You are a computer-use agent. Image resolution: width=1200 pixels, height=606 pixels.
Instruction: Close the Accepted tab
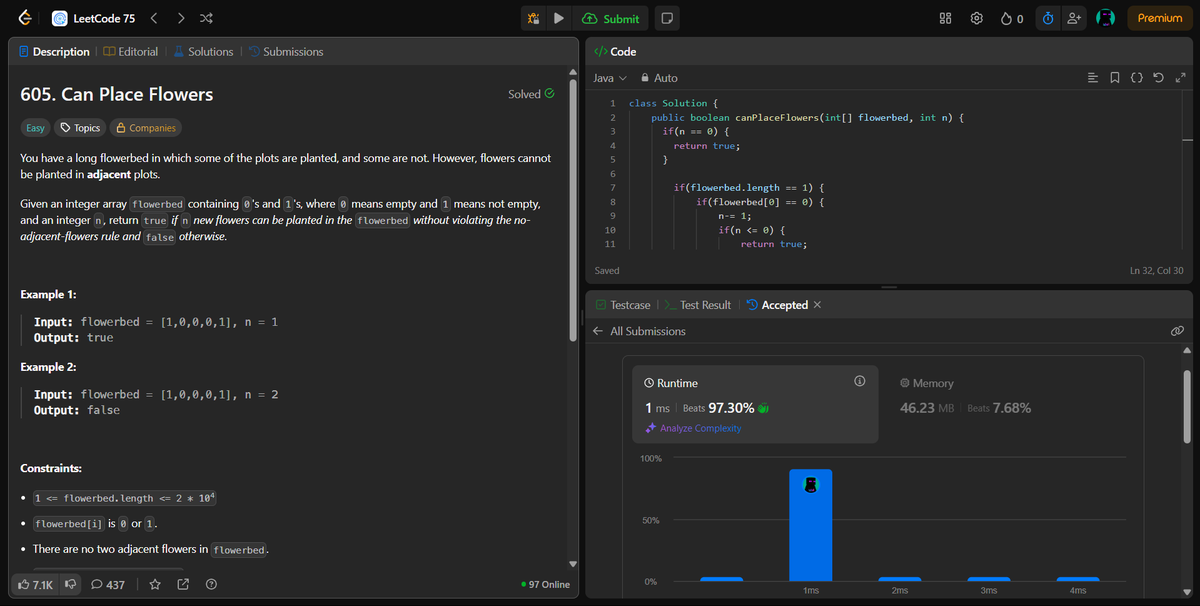coord(818,305)
